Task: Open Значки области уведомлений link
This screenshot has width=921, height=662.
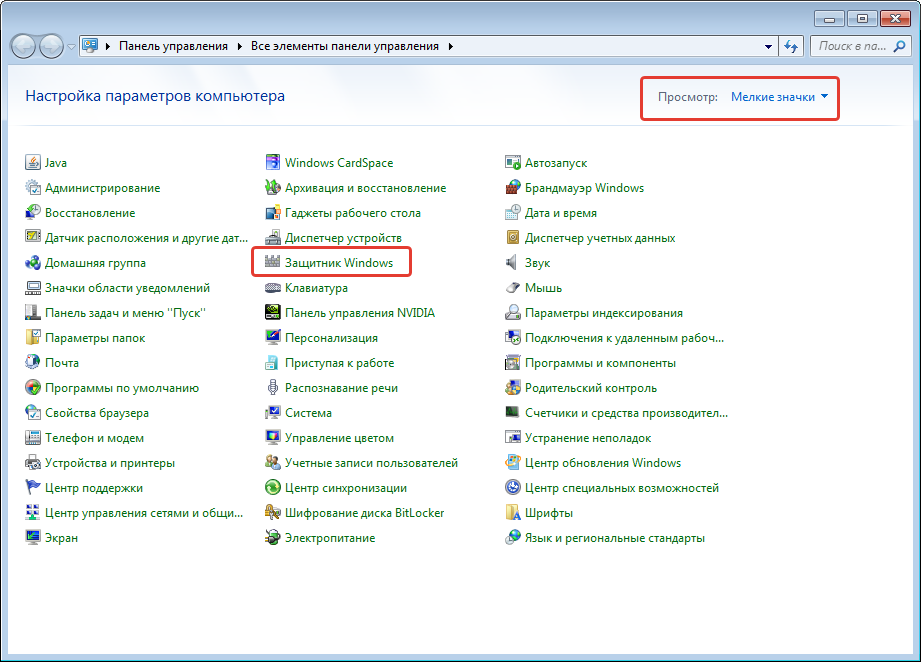Action: coord(127,288)
